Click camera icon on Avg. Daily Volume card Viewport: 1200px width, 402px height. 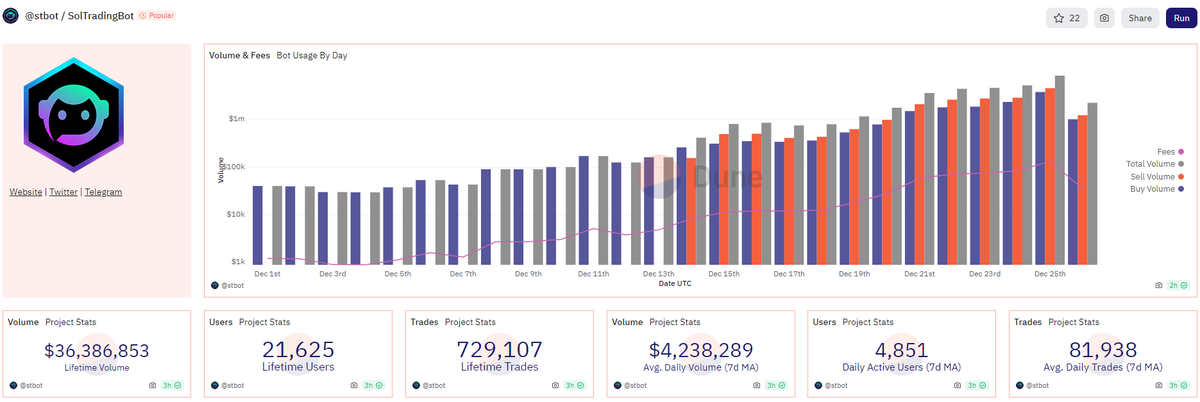click(x=756, y=385)
